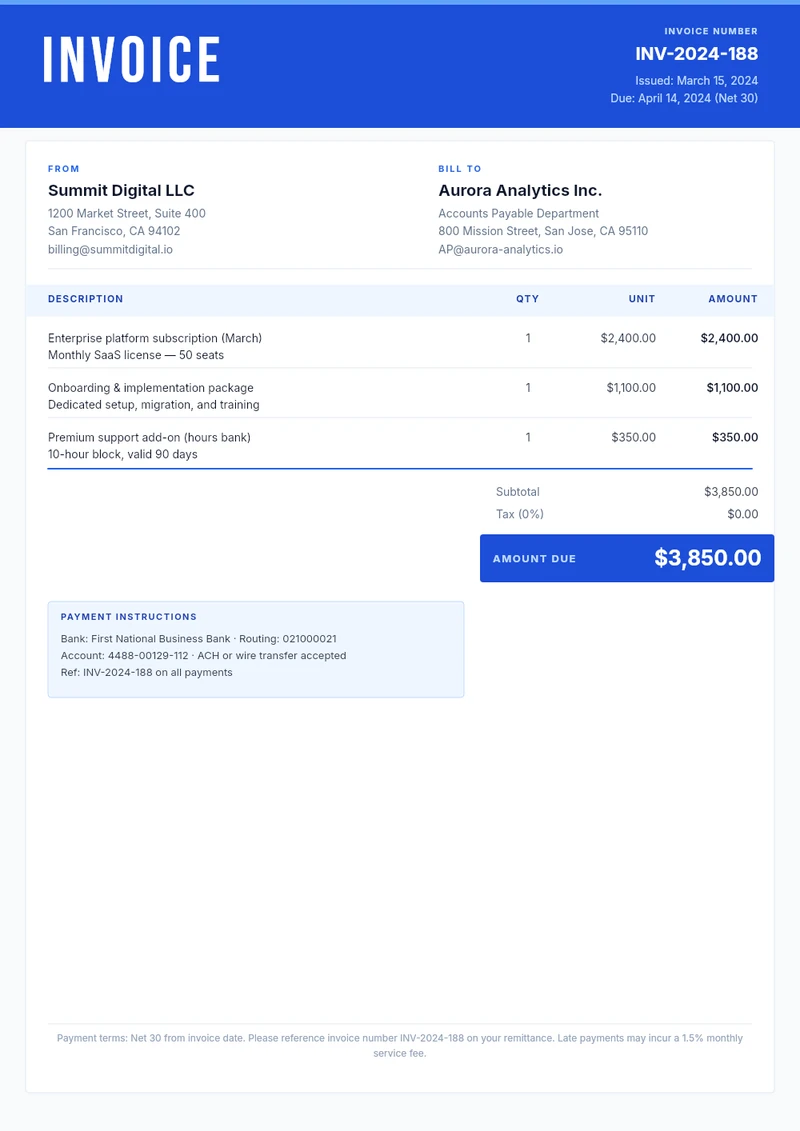Click the Issued: March 15, 2024 date
The width and height of the screenshot is (800, 1131).
696,80
